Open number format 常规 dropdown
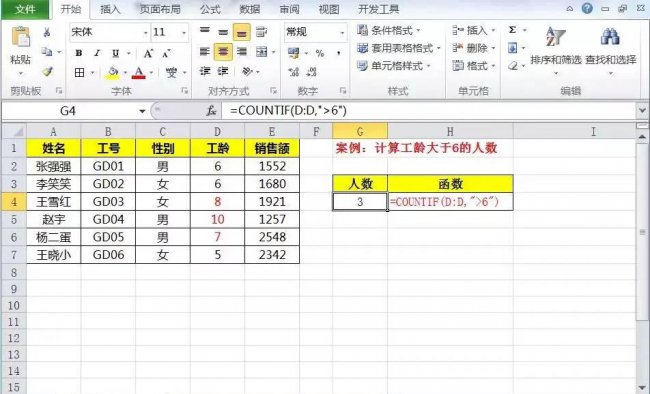 click(x=342, y=32)
